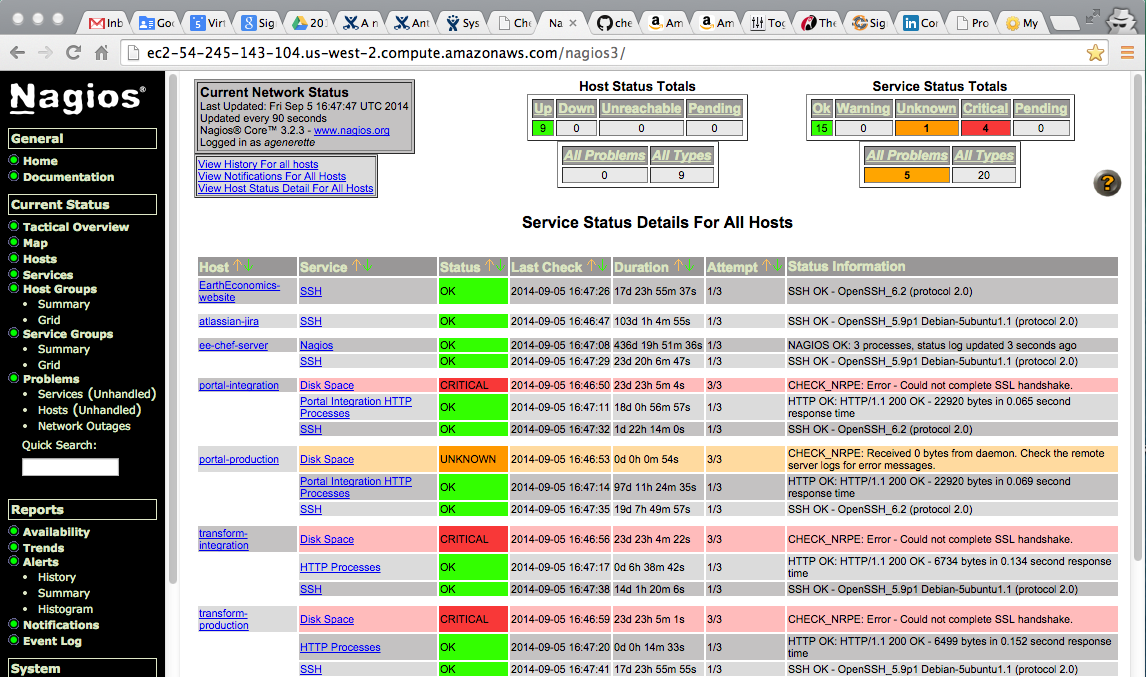
Task: Click View History For all hosts link
Action: (258, 164)
